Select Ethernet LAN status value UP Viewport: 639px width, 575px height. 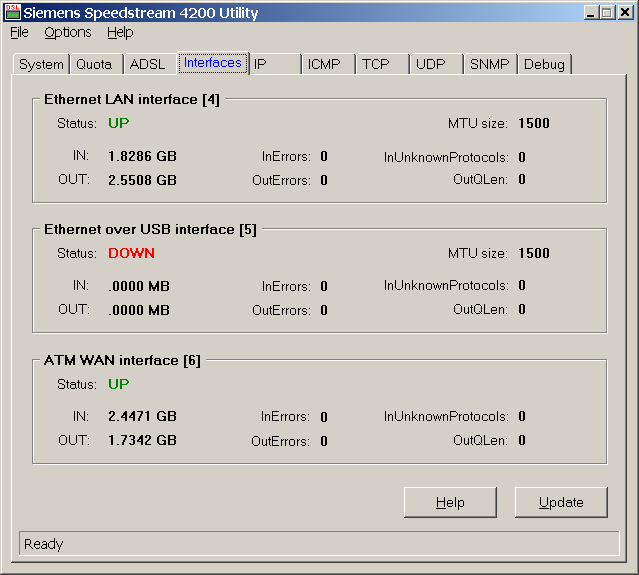[119, 123]
